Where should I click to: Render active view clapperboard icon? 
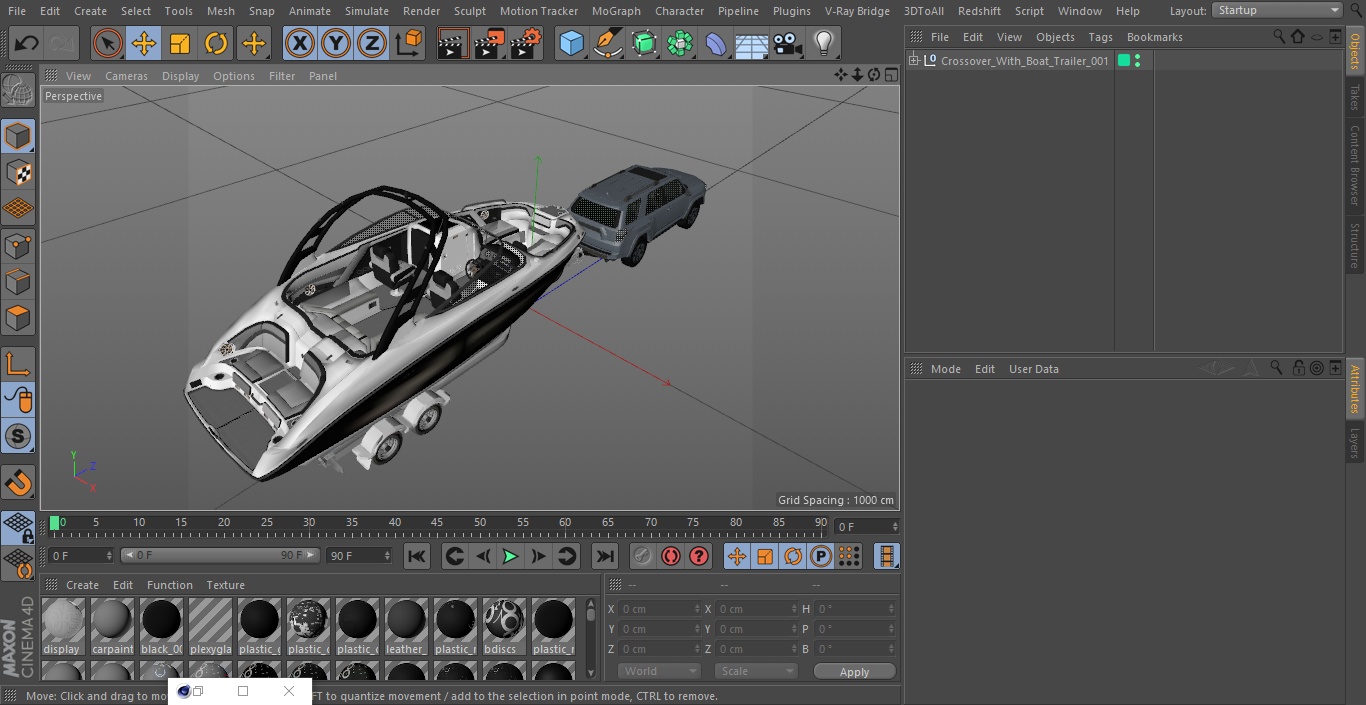tap(453, 43)
